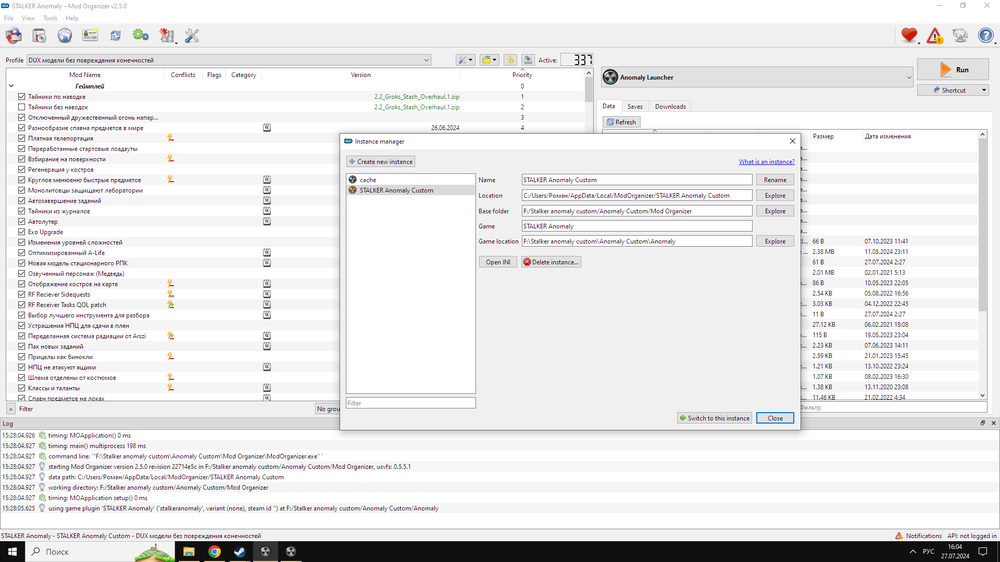
Task: Click the profiles ID card icon
Action: pyautogui.click(x=90, y=36)
